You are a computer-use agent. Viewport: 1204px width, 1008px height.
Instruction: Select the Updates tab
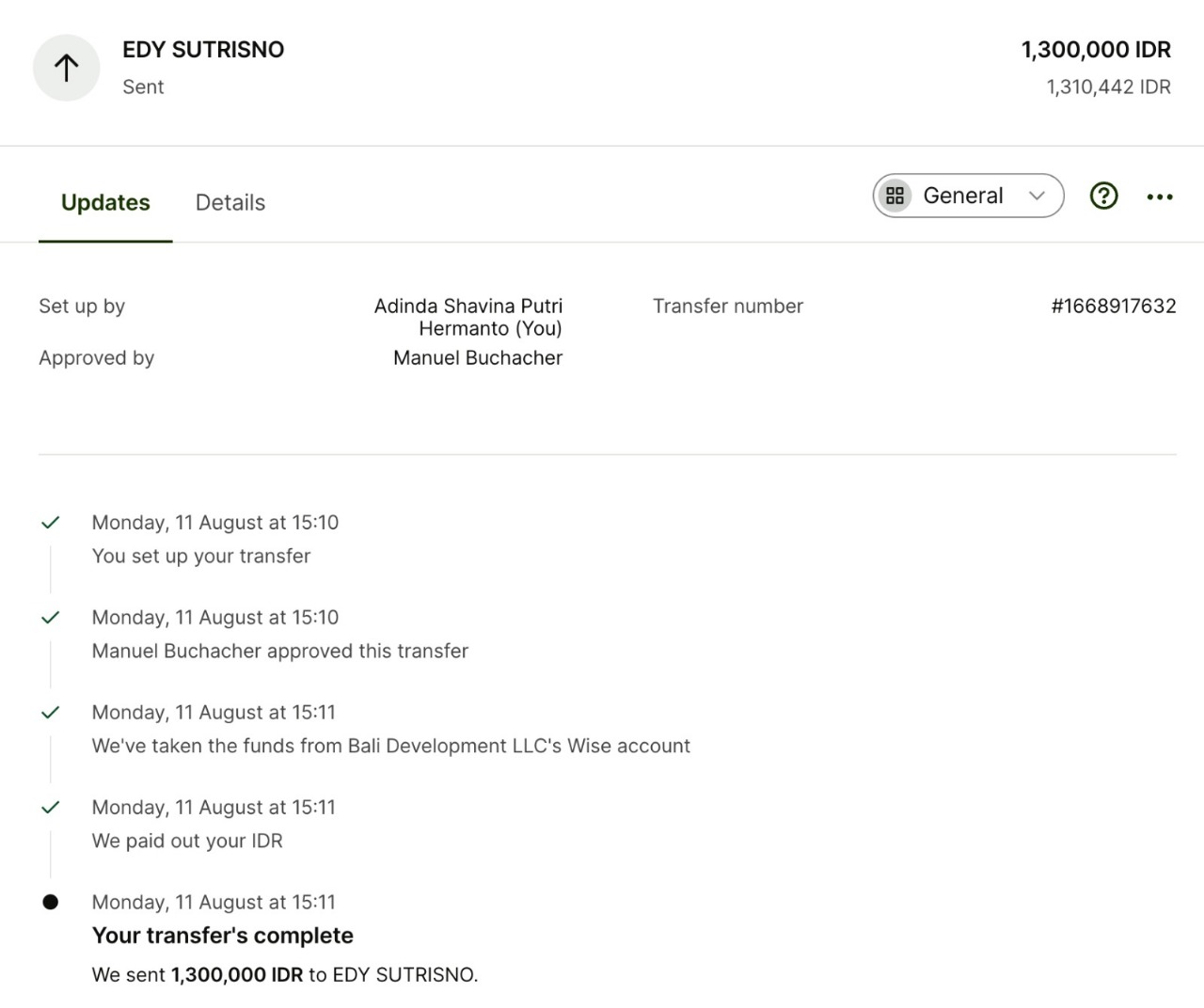[x=105, y=202]
